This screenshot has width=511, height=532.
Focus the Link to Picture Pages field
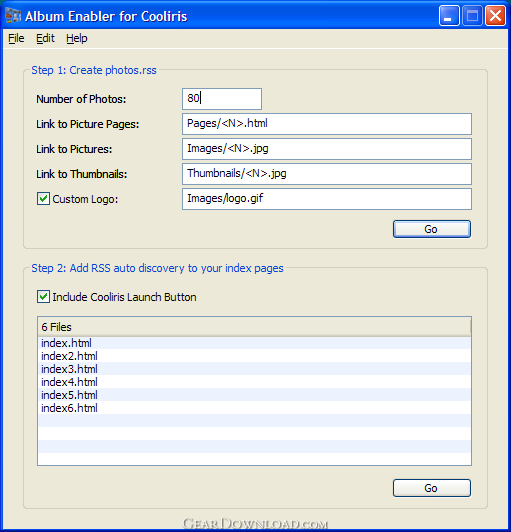click(327, 124)
